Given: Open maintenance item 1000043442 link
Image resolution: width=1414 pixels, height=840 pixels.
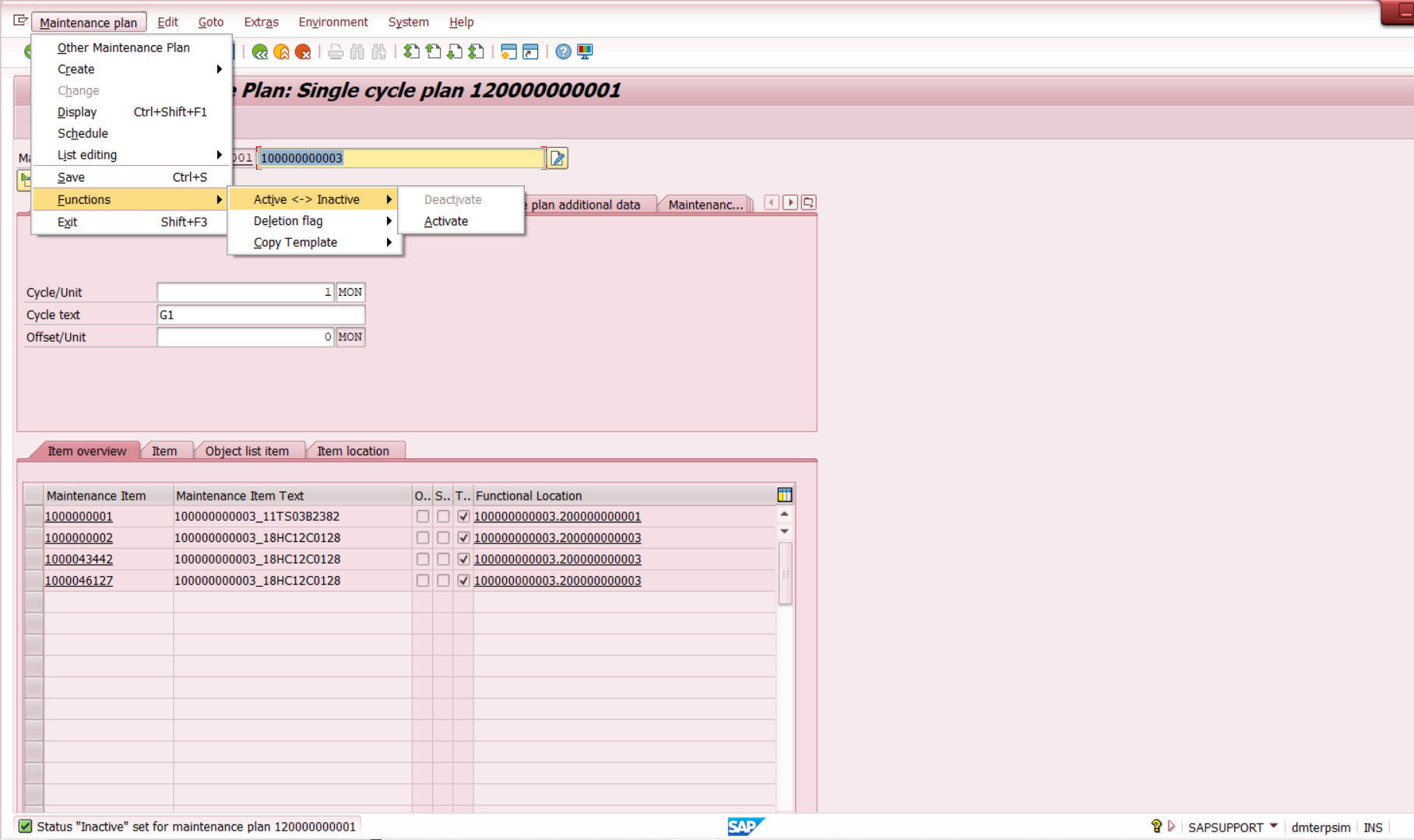Looking at the screenshot, I should [79, 559].
